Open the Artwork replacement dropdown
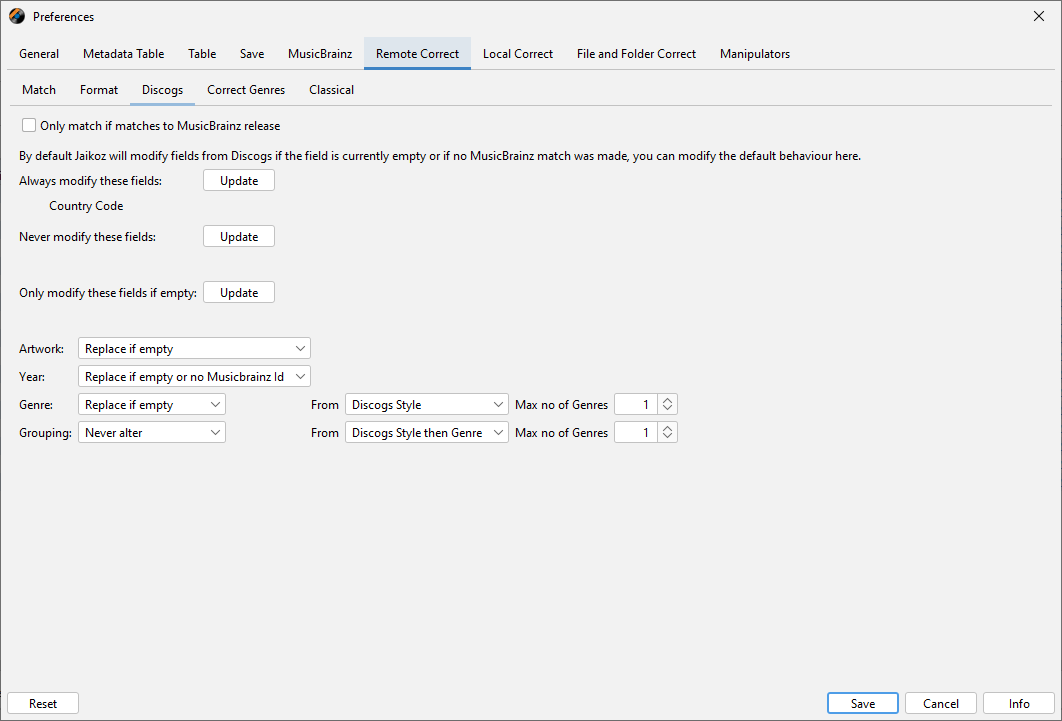 click(x=194, y=349)
